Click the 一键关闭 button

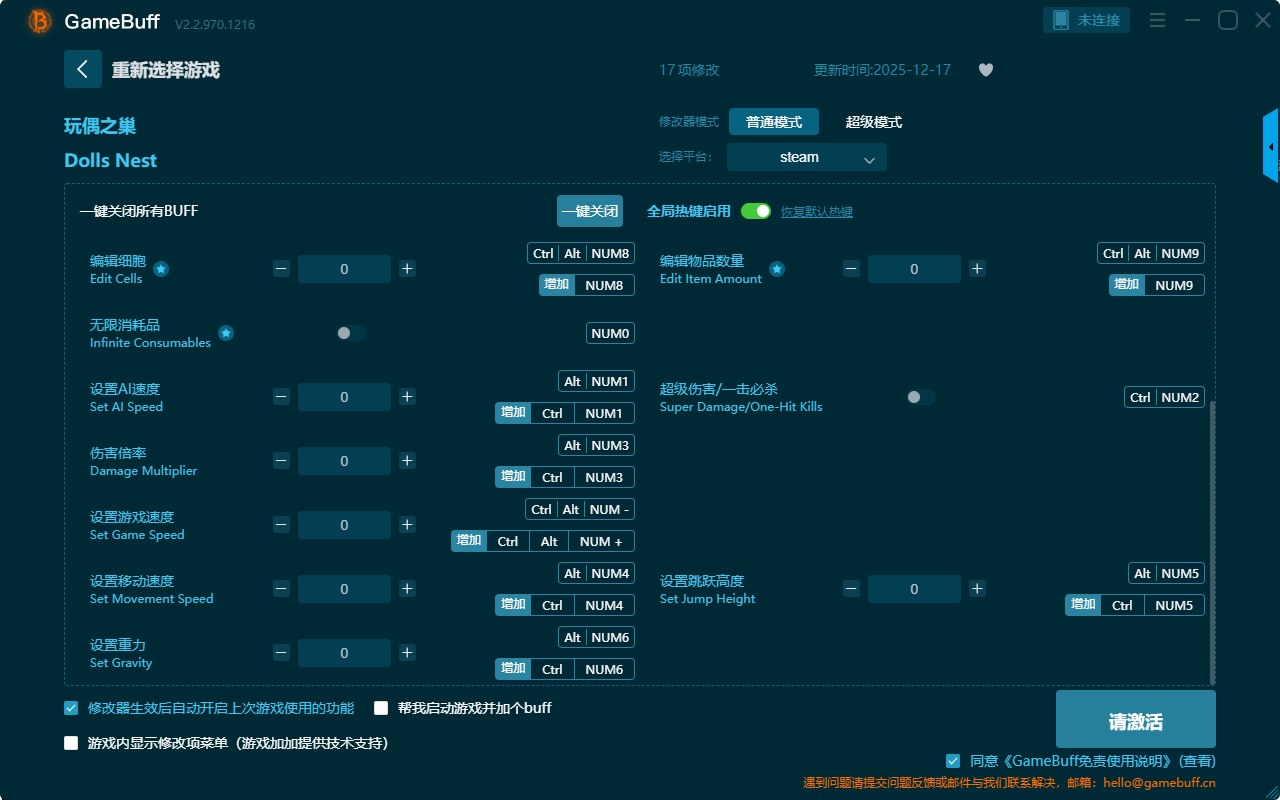(589, 211)
